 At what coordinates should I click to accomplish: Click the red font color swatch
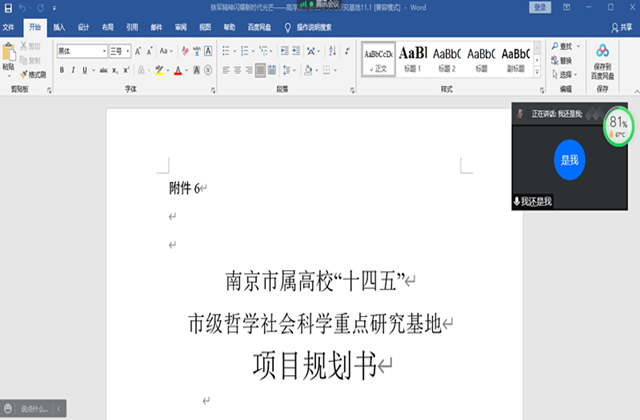pyautogui.click(x=178, y=71)
